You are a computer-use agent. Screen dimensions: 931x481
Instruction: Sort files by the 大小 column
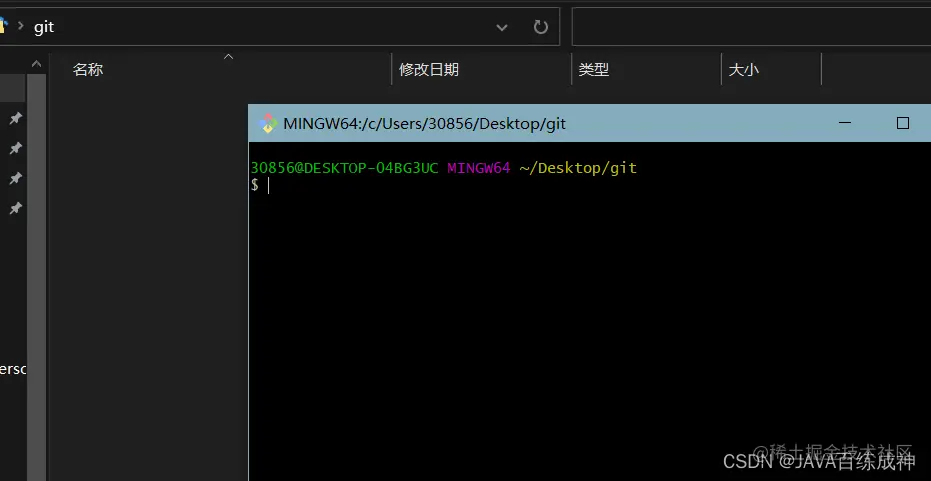tap(743, 70)
